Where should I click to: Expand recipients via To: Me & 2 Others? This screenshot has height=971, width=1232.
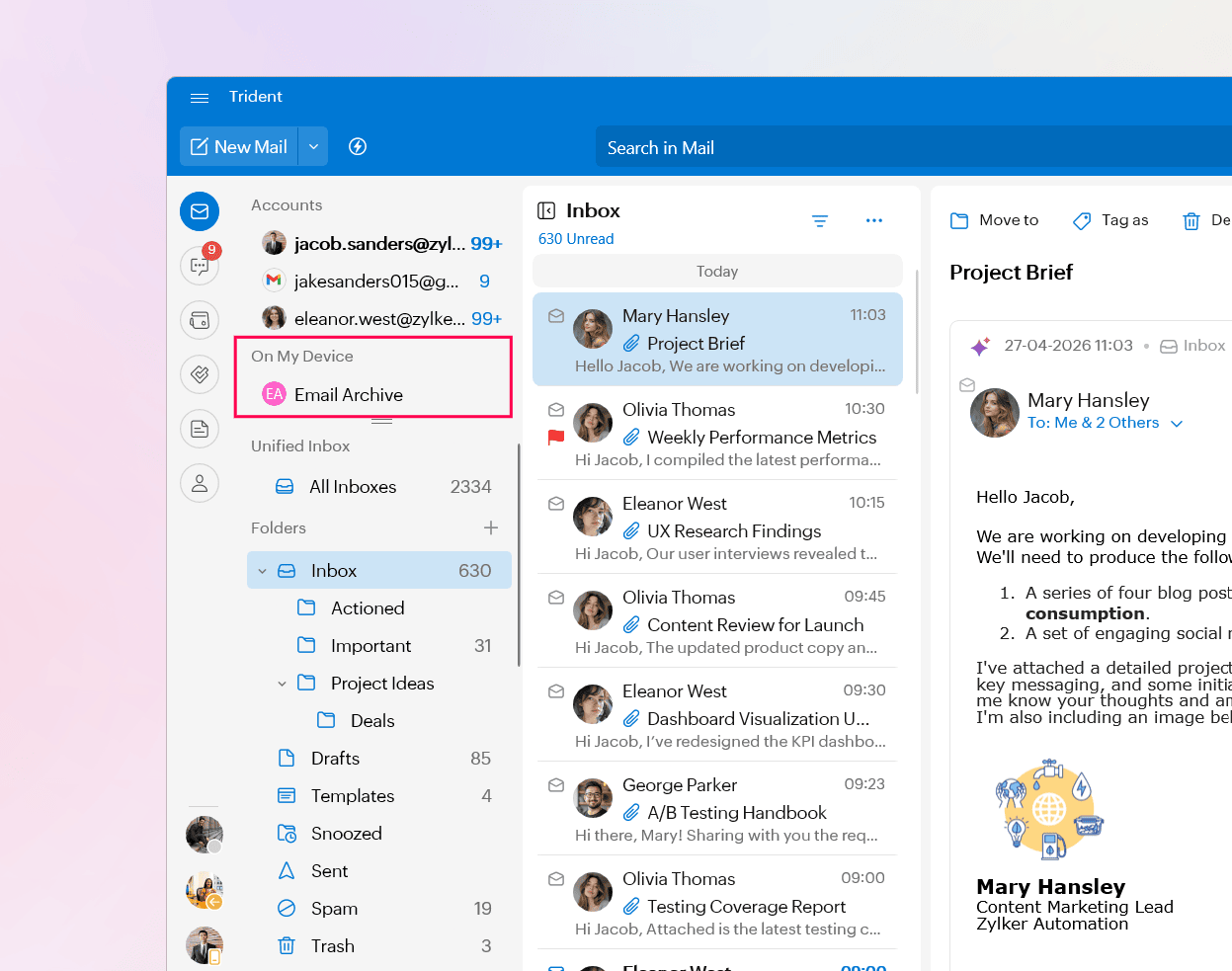pos(1105,423)
